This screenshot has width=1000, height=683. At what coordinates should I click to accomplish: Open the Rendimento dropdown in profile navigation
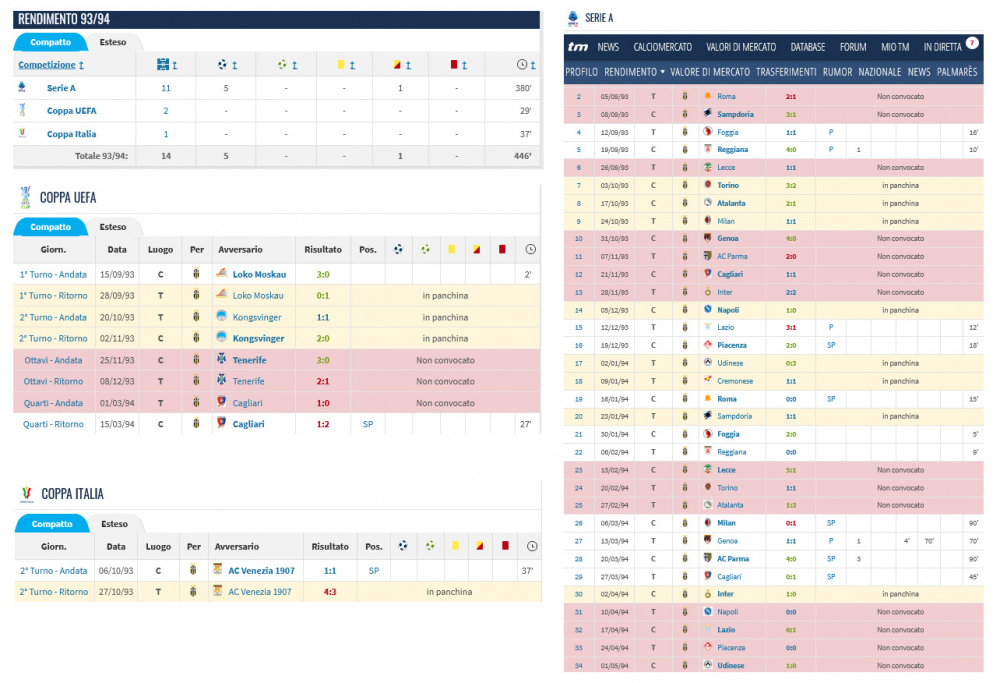635,72
